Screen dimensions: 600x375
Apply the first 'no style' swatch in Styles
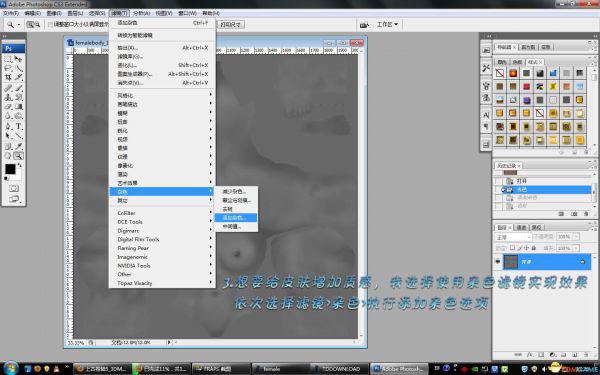pyautogui.click(x=499, y=73)
